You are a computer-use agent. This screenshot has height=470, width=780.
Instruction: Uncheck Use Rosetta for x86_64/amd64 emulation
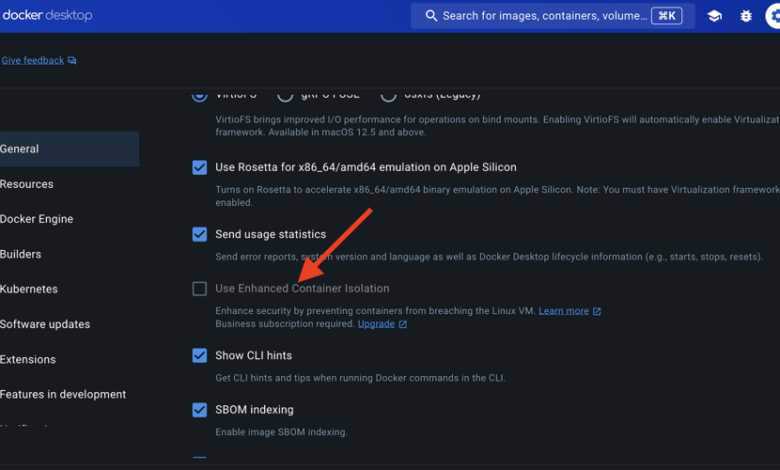click(199, 168)
